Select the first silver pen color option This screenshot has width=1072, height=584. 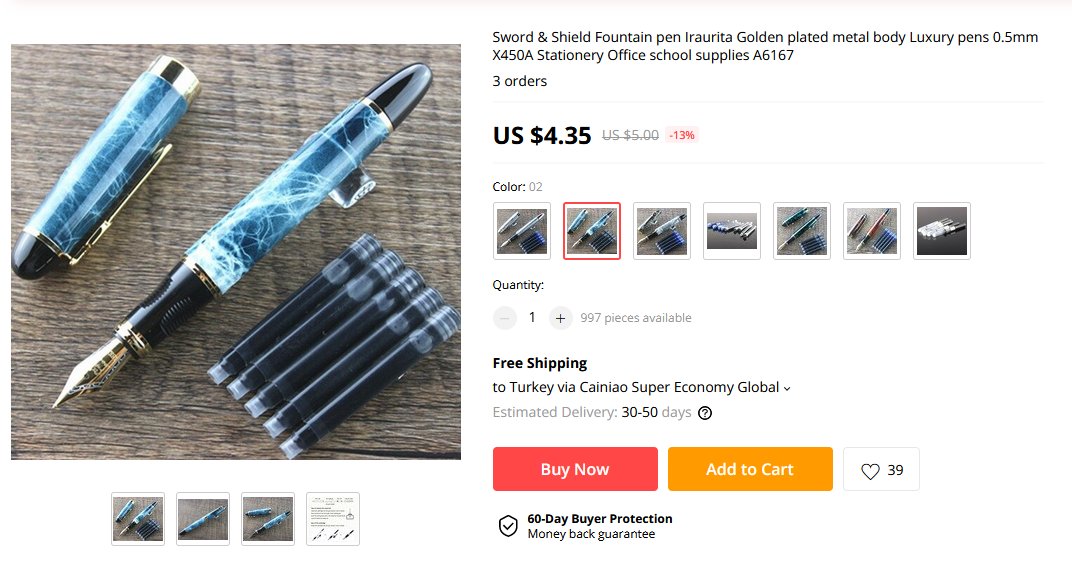pos(522,231)
